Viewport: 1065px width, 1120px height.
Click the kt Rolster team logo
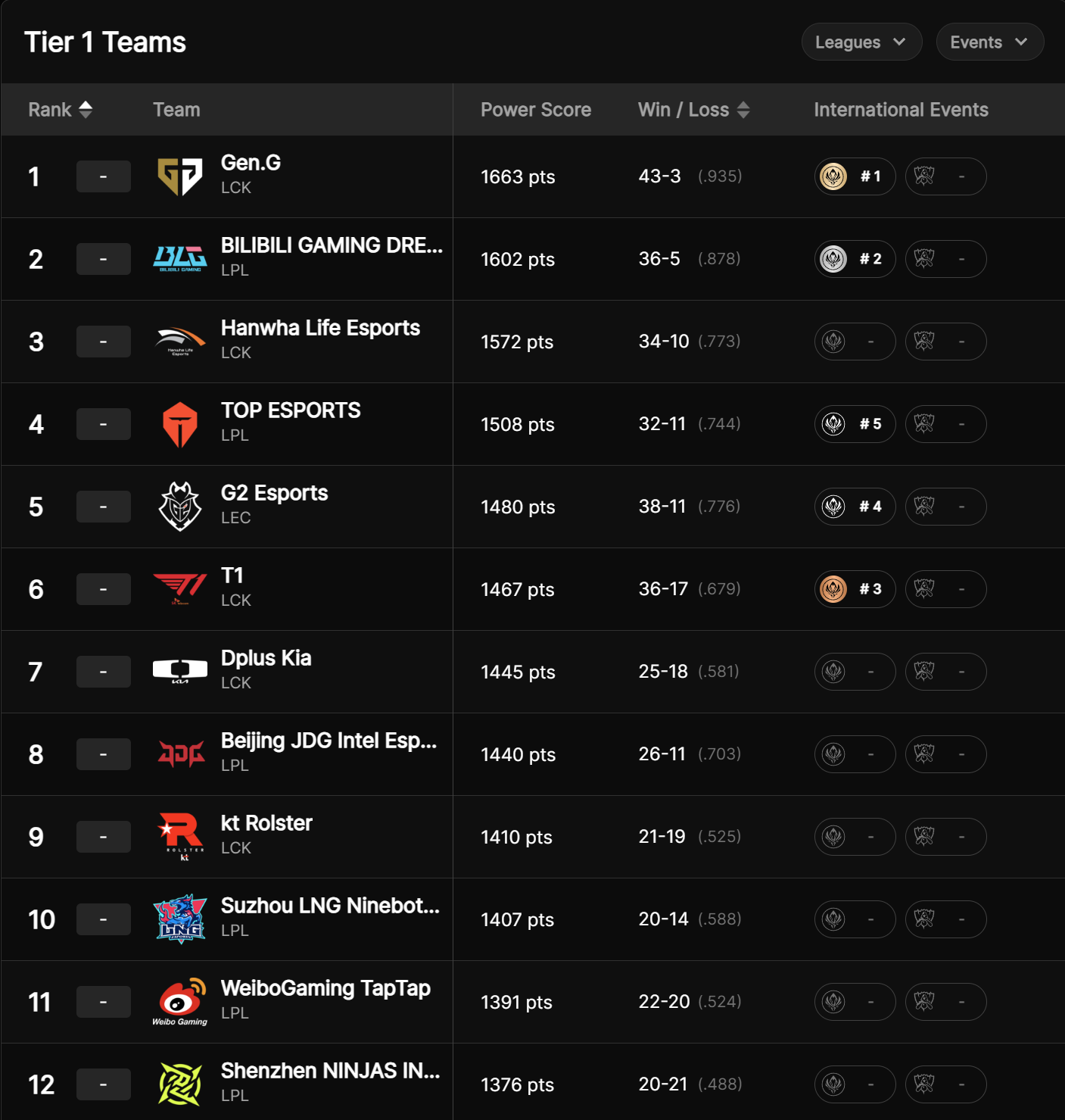(x=180, y=837)
